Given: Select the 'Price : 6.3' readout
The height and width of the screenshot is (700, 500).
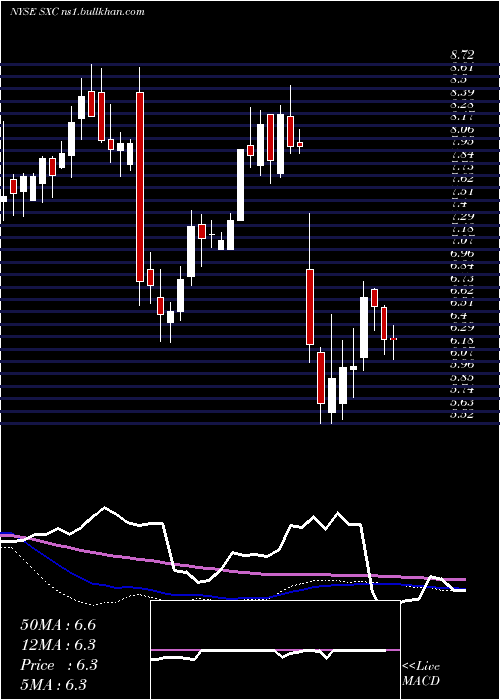Looking at the screenshot, I should tap(58, 665).
